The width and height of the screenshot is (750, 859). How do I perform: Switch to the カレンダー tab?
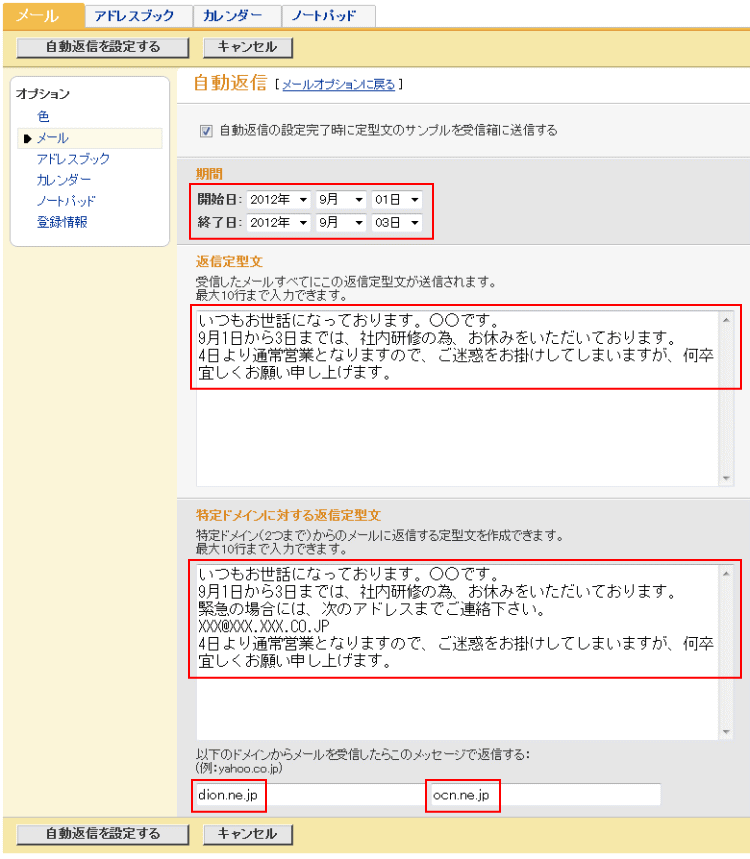click(x=232, y=16)
